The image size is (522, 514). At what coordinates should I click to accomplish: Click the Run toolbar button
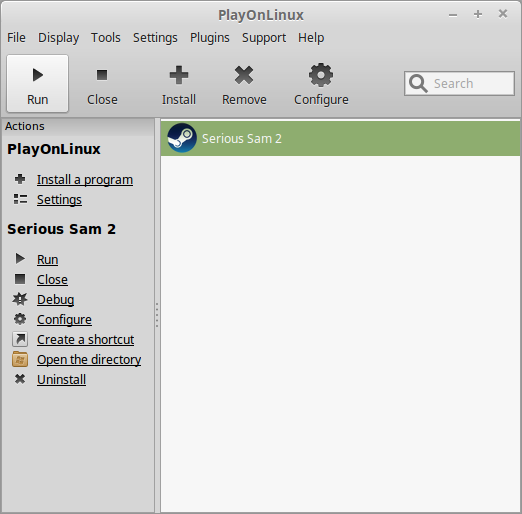pyautogui.click(x=37, y=83)
